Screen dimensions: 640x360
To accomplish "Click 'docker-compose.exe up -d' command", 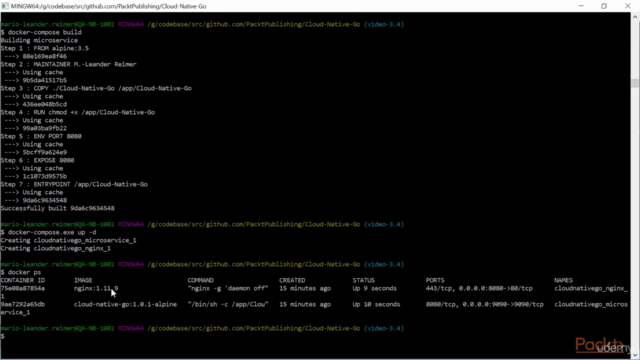I will pyautogui.click(x=48, y=232).
